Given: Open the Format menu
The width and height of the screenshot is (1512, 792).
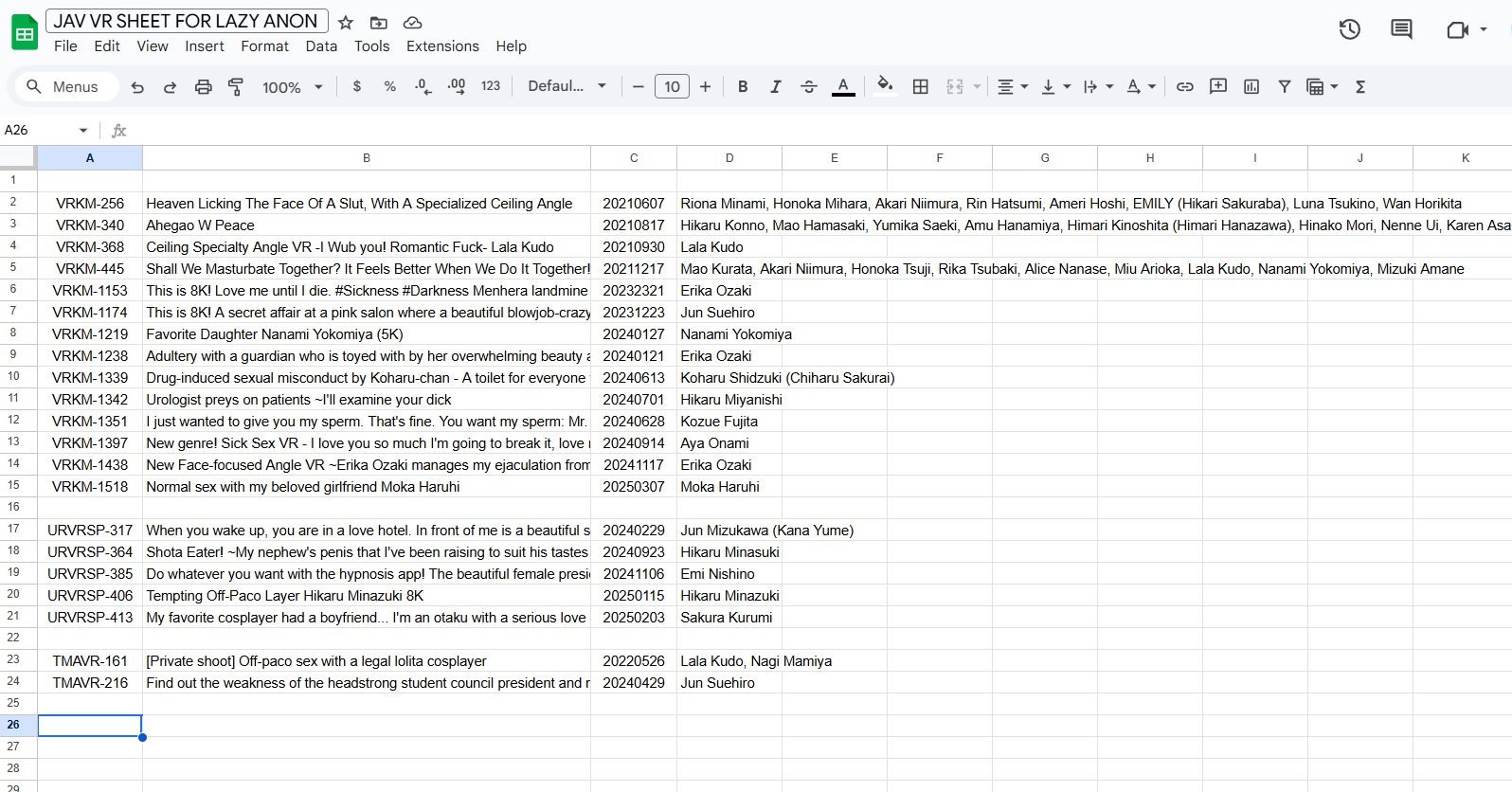Looking at the screenshot, I should 264,46.
